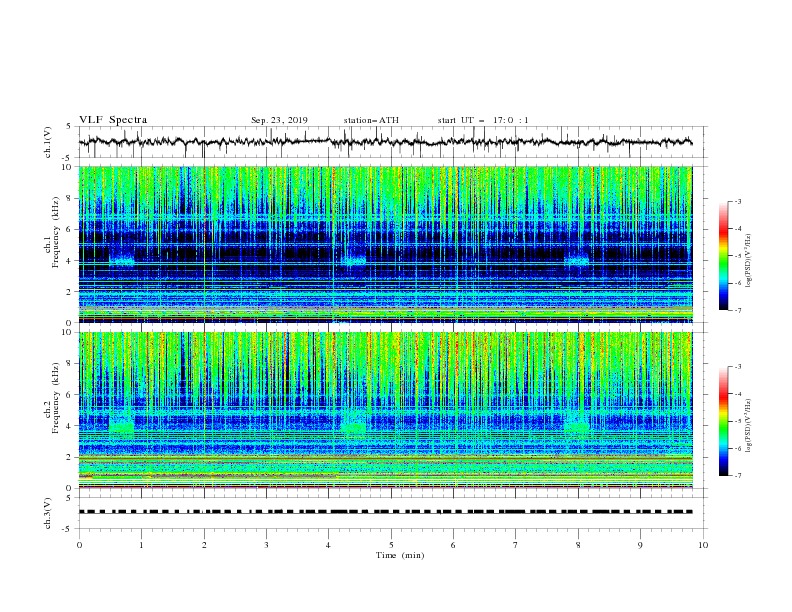
Task: Click the "station=ATH" header label
Action: 371,120
